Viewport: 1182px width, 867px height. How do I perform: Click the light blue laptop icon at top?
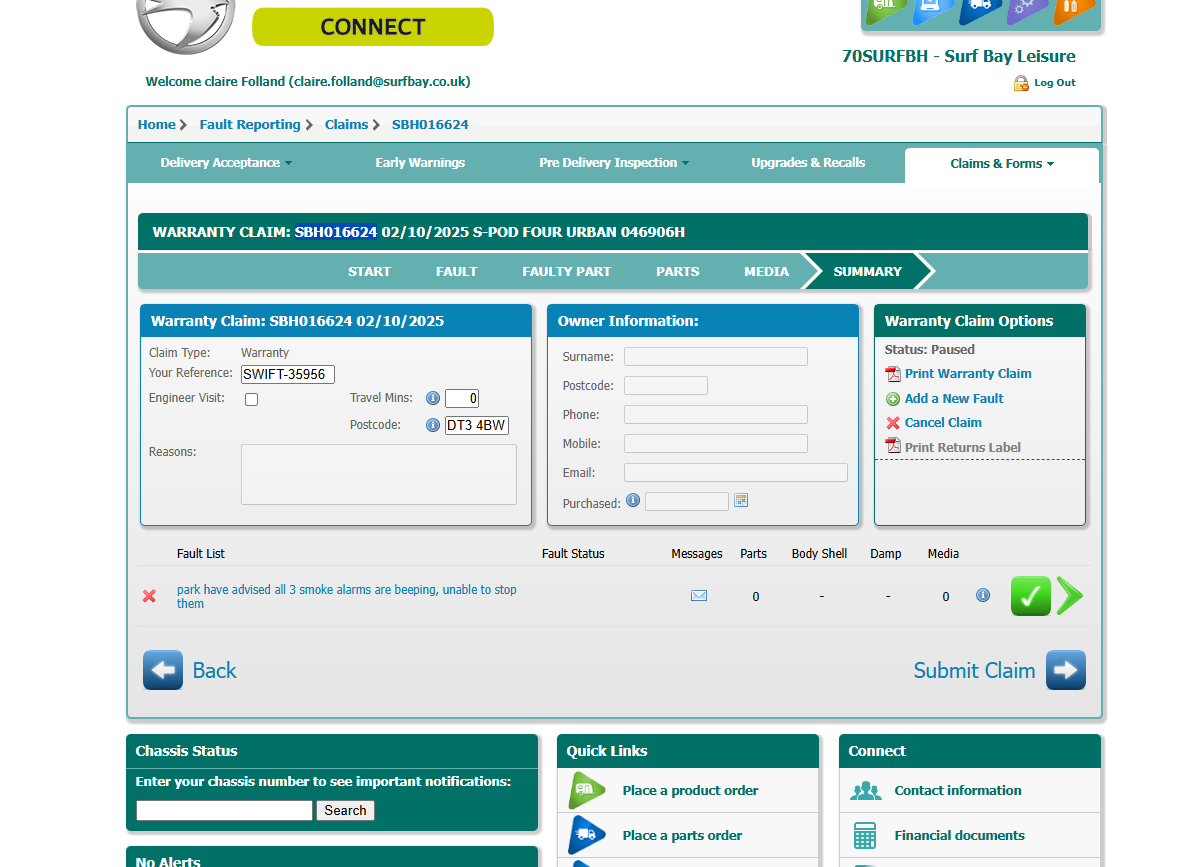click(x=933, y=11)
